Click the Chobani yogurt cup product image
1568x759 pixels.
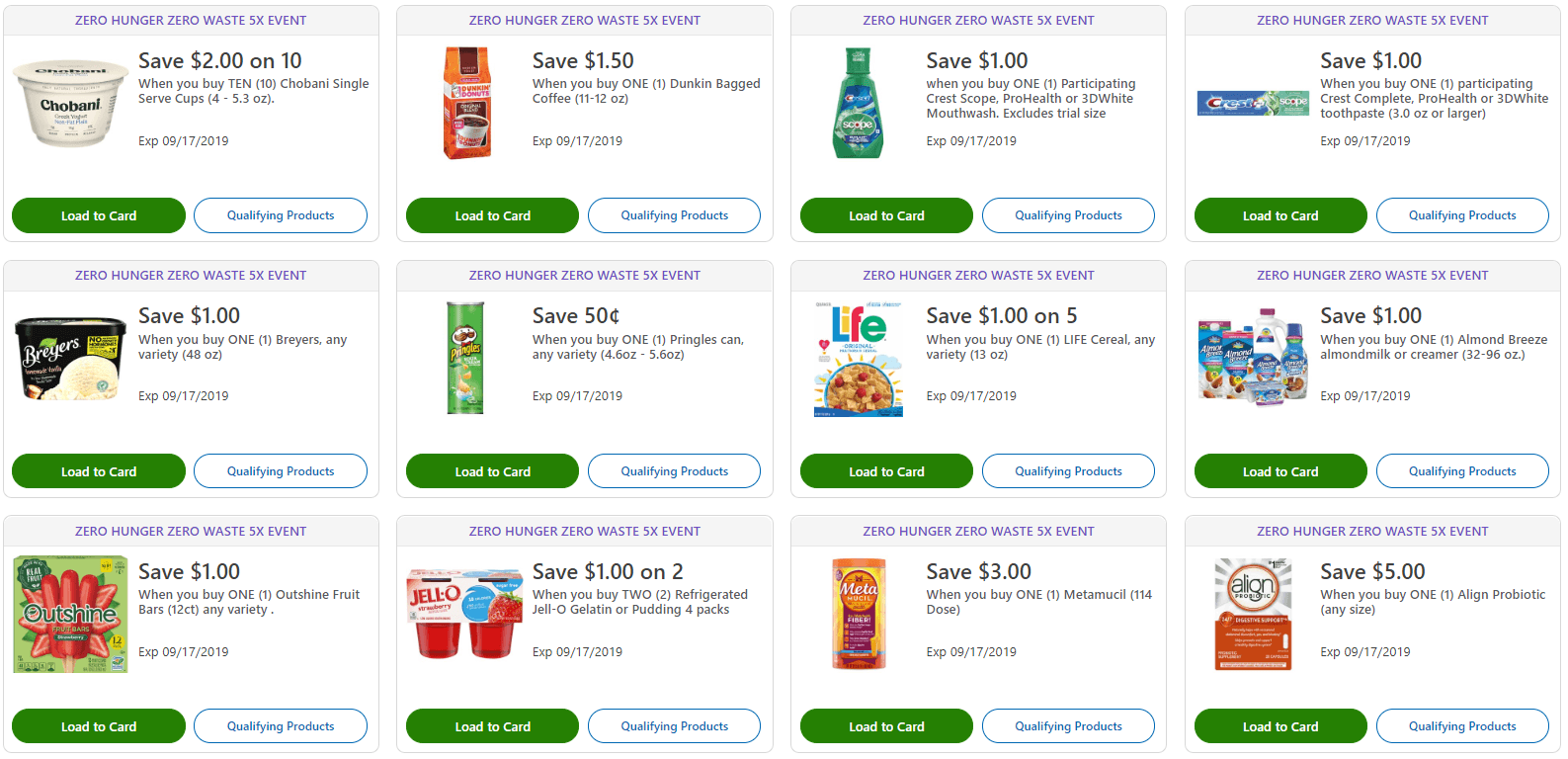pyautogui.click(x=70, y=103)
